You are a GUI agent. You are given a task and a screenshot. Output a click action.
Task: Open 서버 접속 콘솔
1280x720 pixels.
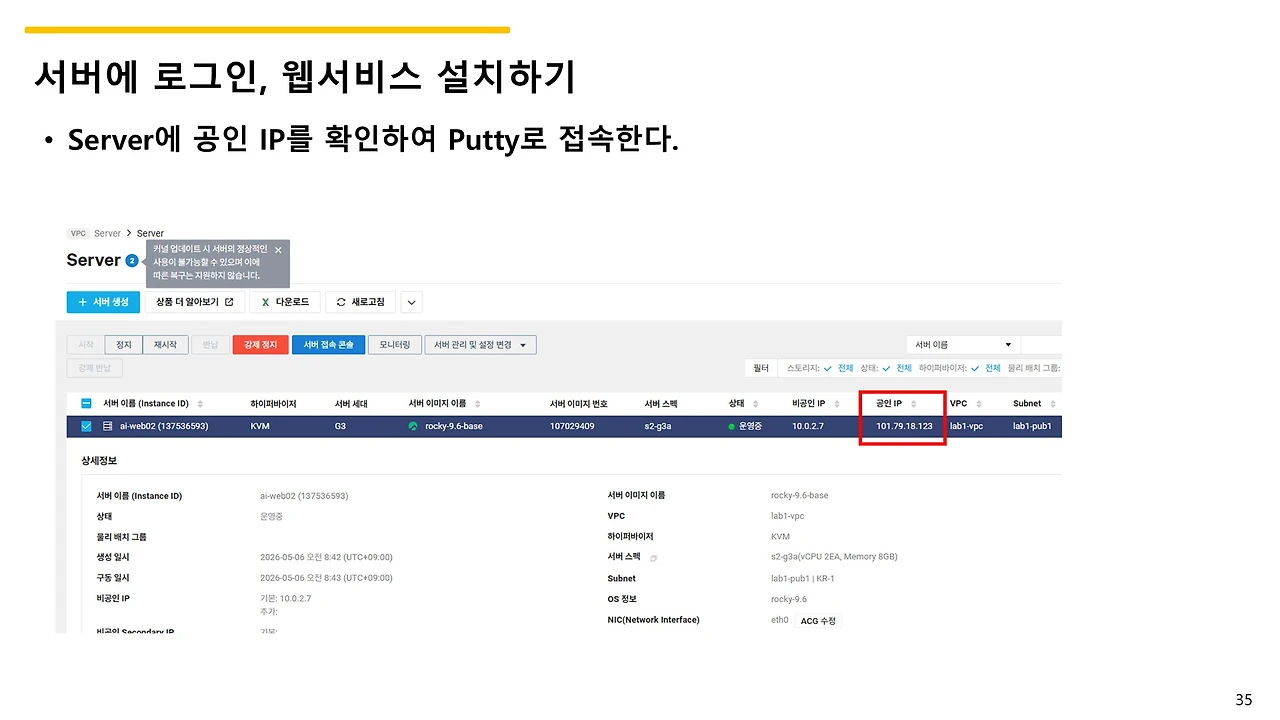coord(328,345)
